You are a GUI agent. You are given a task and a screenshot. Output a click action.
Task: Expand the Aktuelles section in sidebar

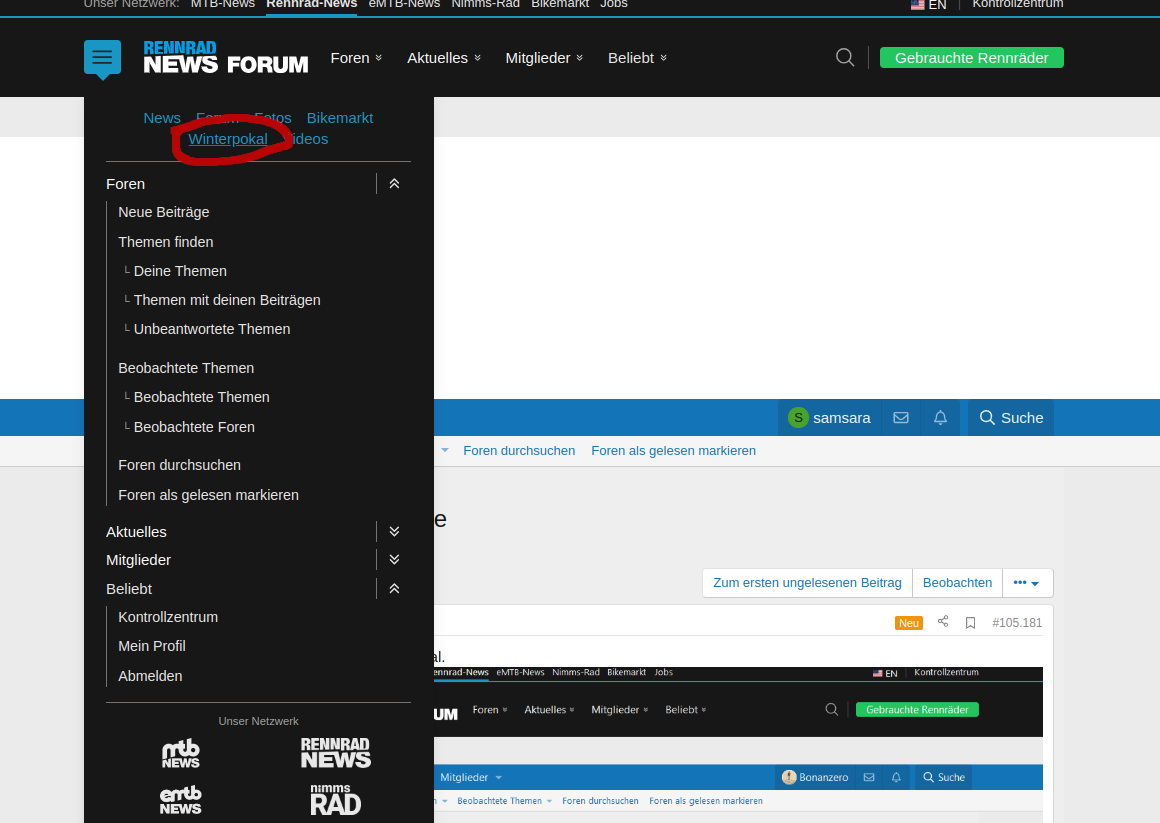pos(394,532)
